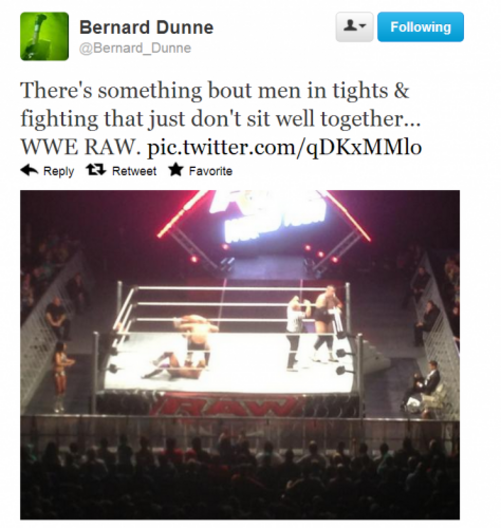The image size is (501, 528).
Task: Open the WWE RAW wrestling ring photo
Action: click(240, 355)
